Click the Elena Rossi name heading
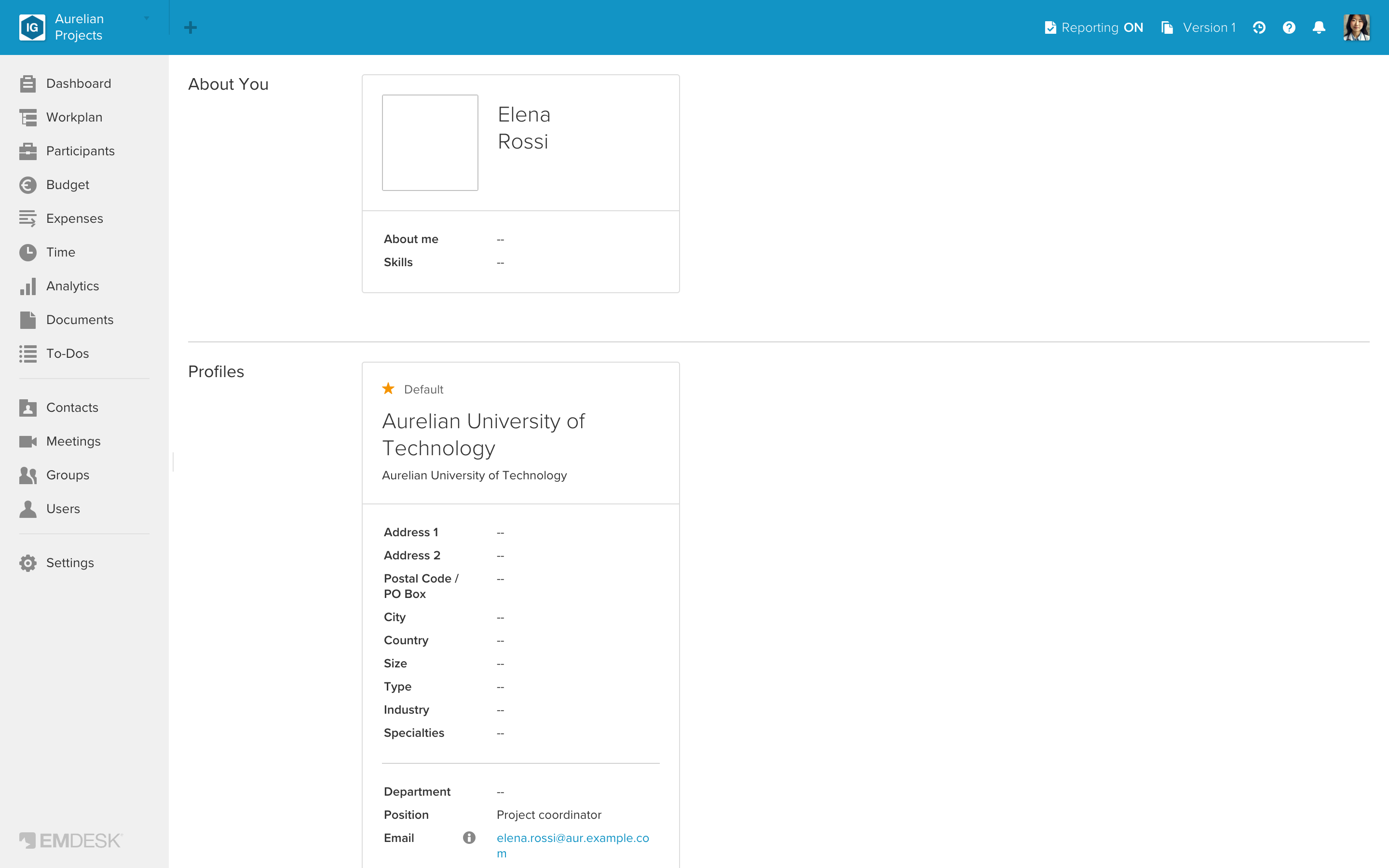This screenshot has width=1389, height=868. pyautogui.click(x=524, y=128)
